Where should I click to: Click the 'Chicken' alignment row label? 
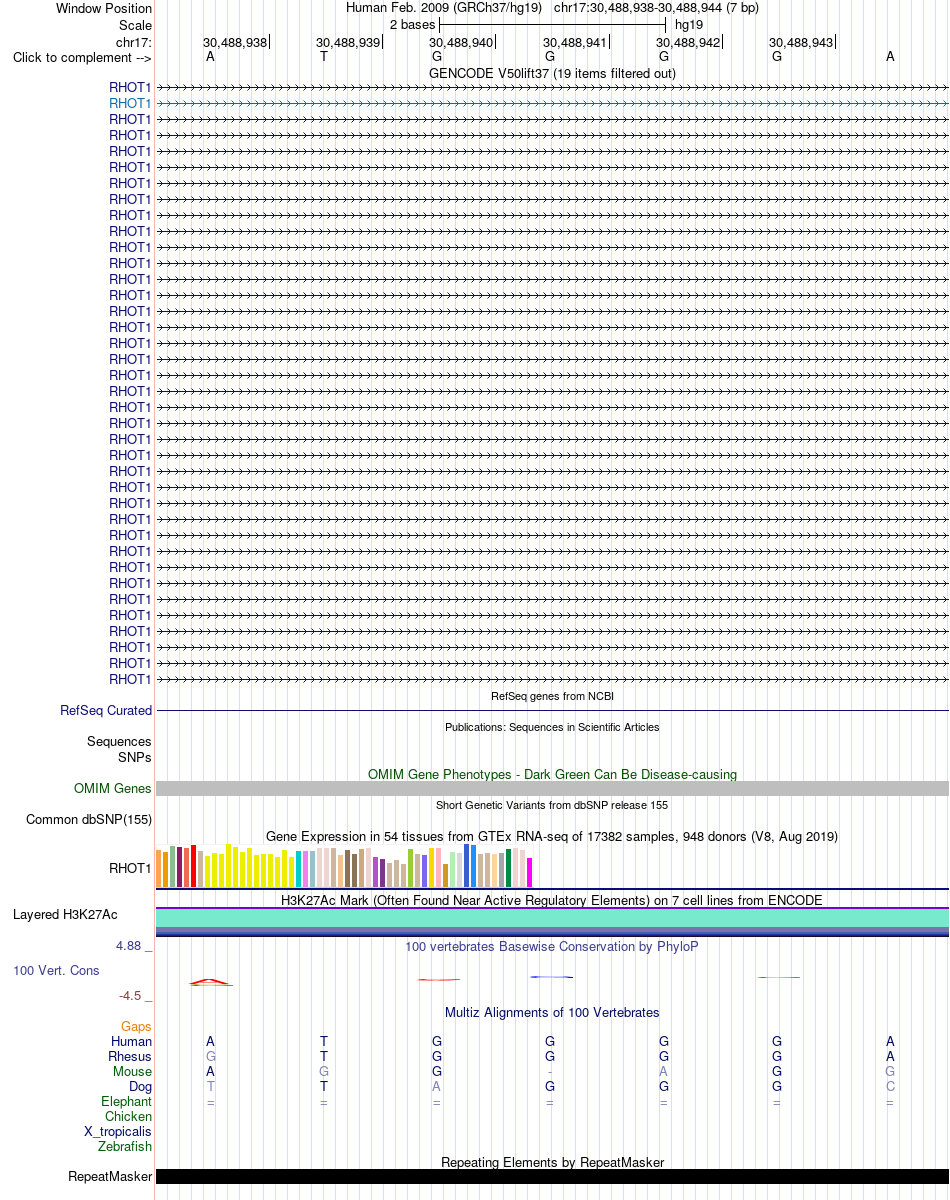[x=129, y=1117]
